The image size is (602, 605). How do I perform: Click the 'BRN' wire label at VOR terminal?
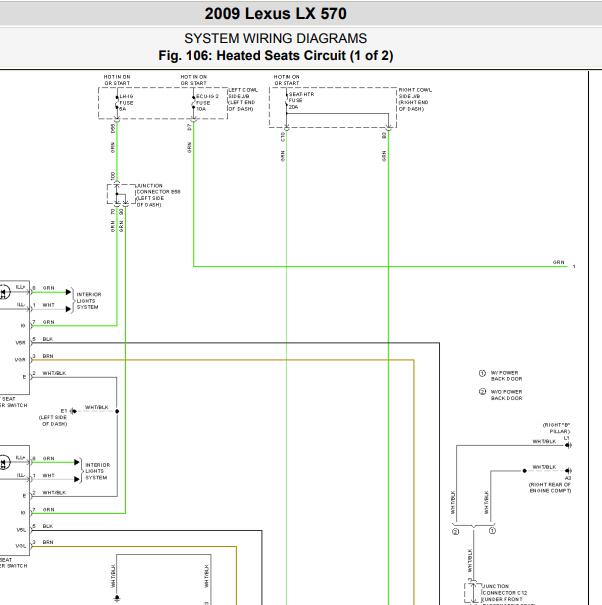pyautogui.click(x=48, y=356)
